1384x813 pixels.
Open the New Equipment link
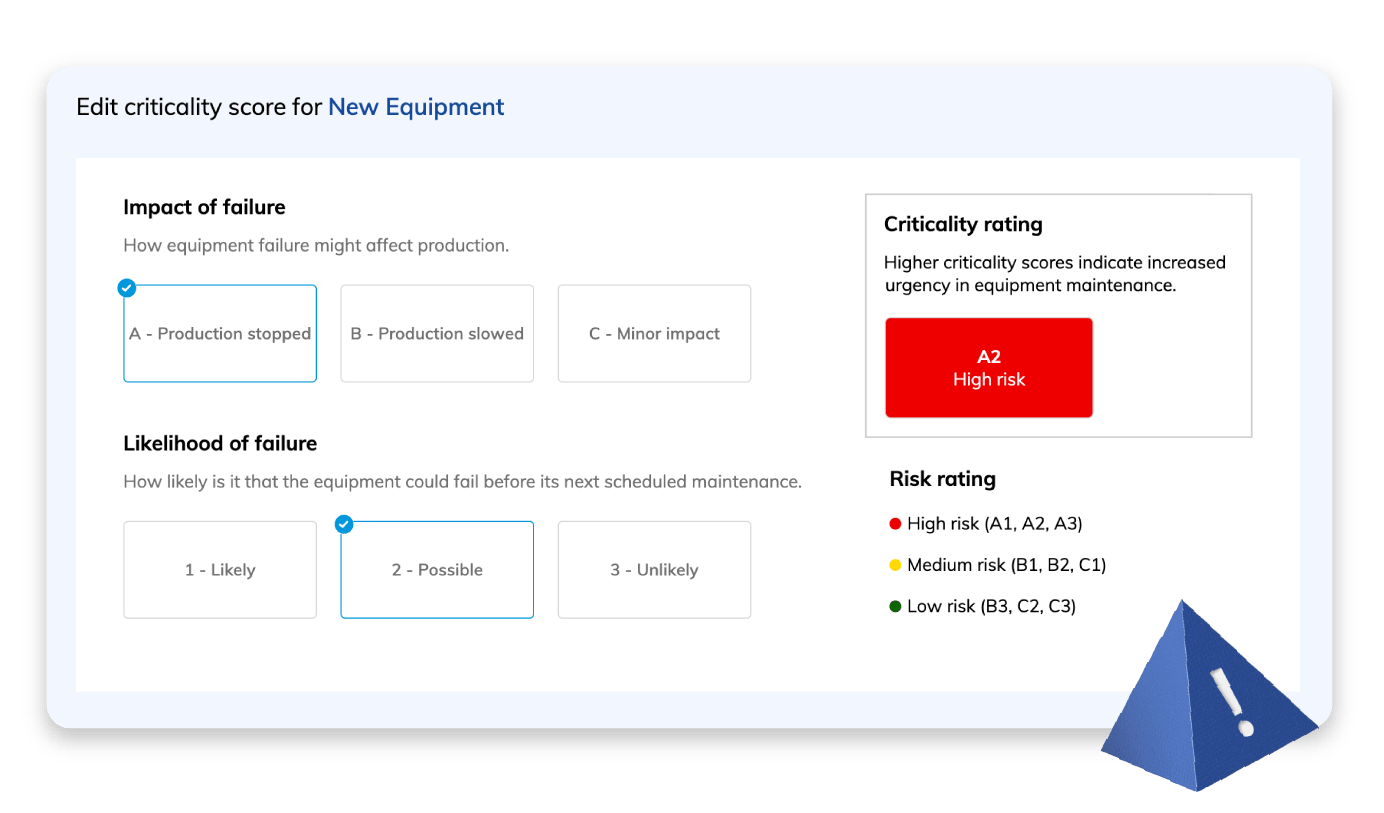(416, 106)
